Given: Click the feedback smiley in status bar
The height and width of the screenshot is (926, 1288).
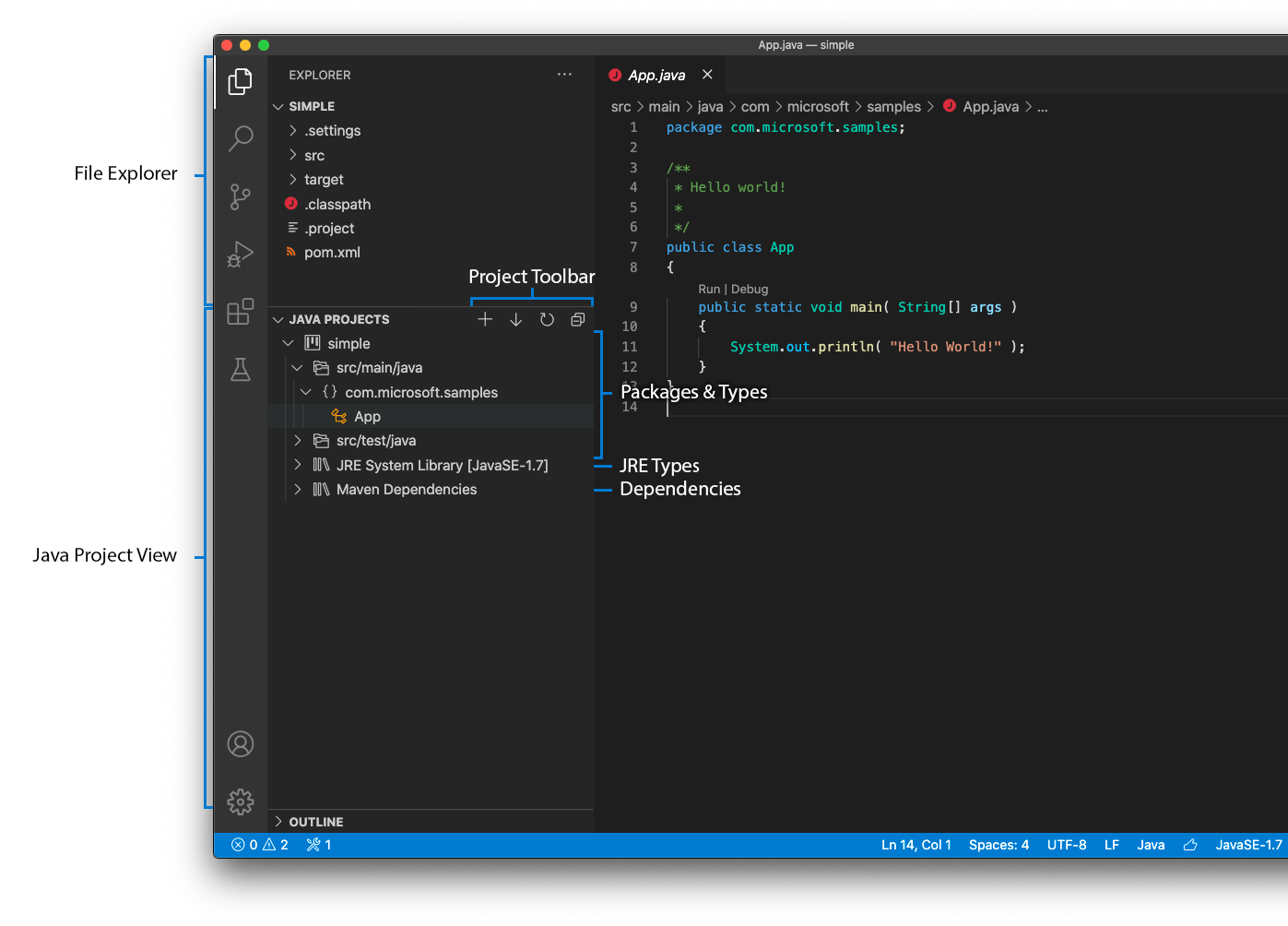Looking at the screenshot, I should coord(1189,844).
